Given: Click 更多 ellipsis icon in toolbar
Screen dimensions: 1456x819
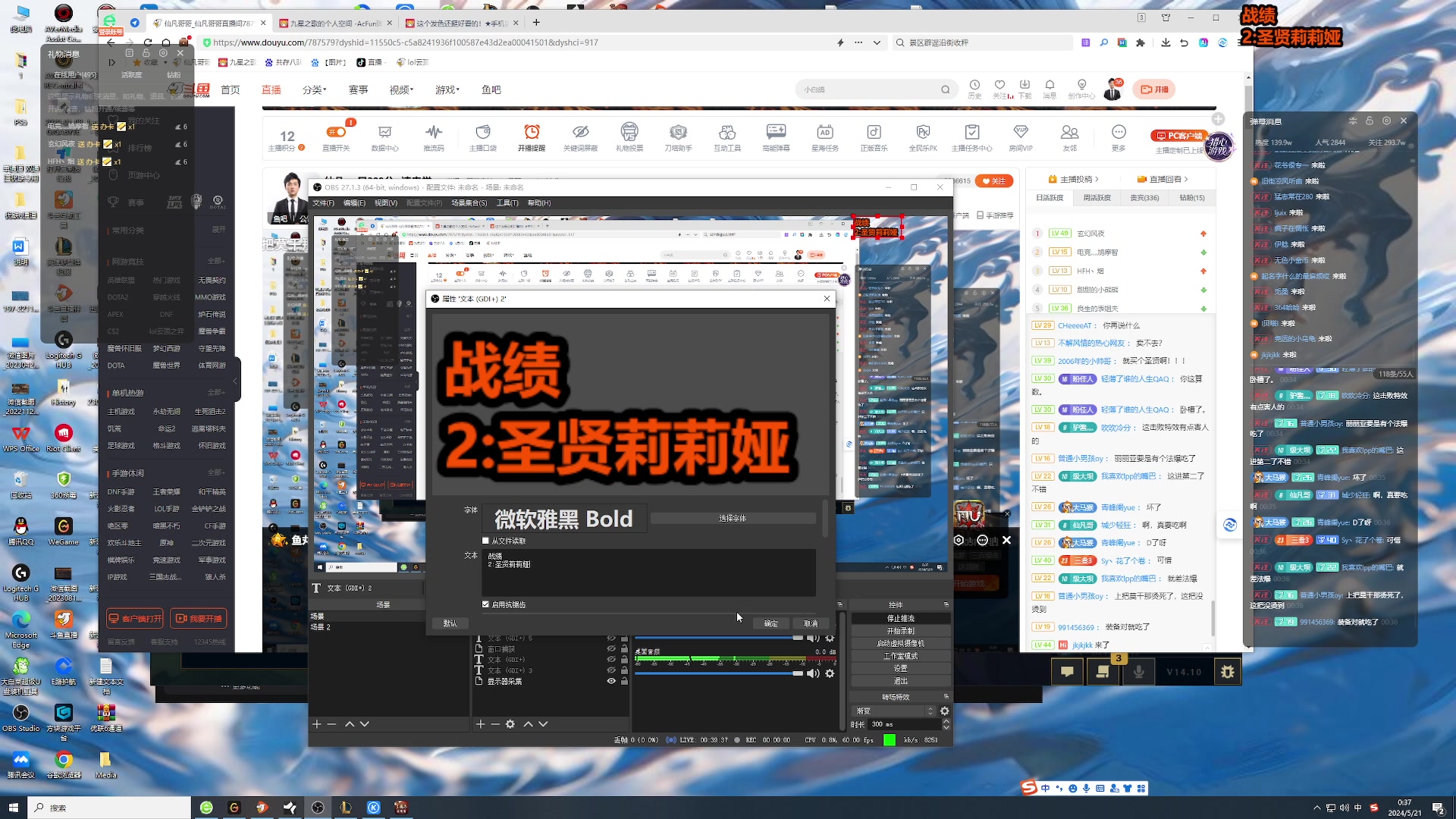Looking at the screenshot, I should 1119,133.
